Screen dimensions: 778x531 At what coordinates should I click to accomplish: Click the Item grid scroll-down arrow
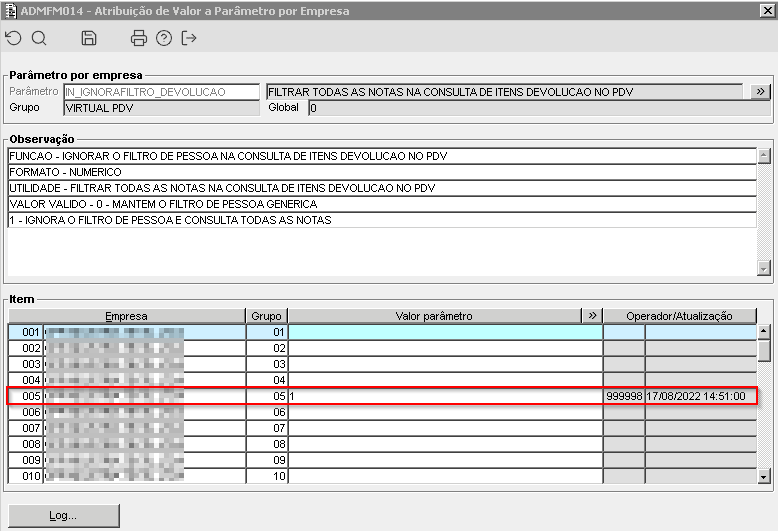(764, 477)
